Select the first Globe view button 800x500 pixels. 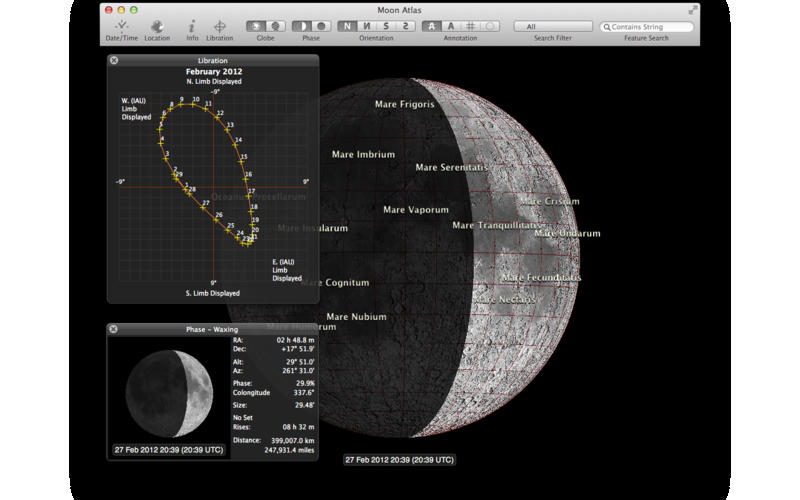coord(257,25)
